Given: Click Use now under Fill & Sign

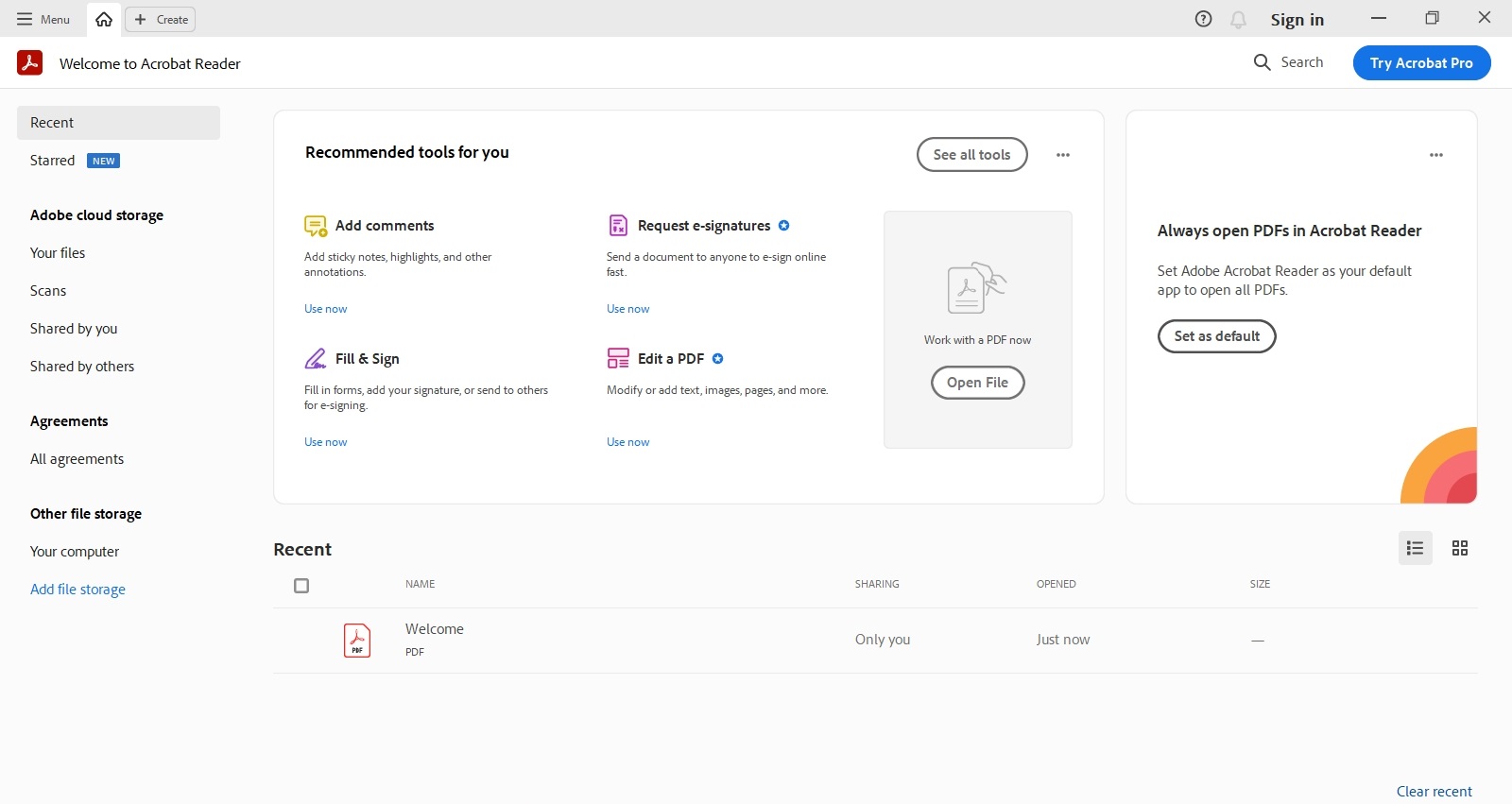Looking at the screenshot, I should [325, 442].
